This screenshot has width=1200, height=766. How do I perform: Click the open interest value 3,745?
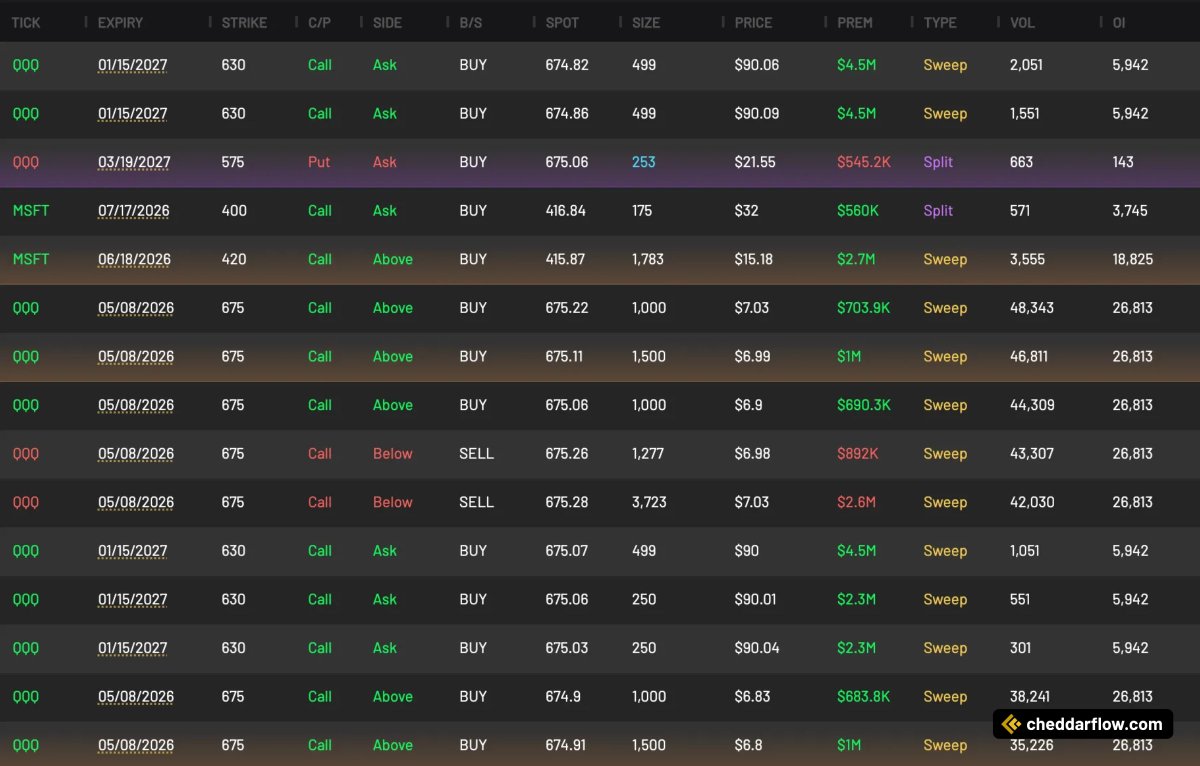[x=1130, y=211]
